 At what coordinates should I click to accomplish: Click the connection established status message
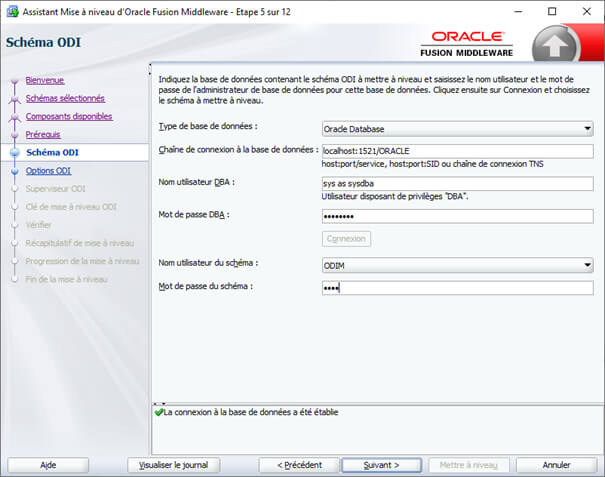[250, 412]
